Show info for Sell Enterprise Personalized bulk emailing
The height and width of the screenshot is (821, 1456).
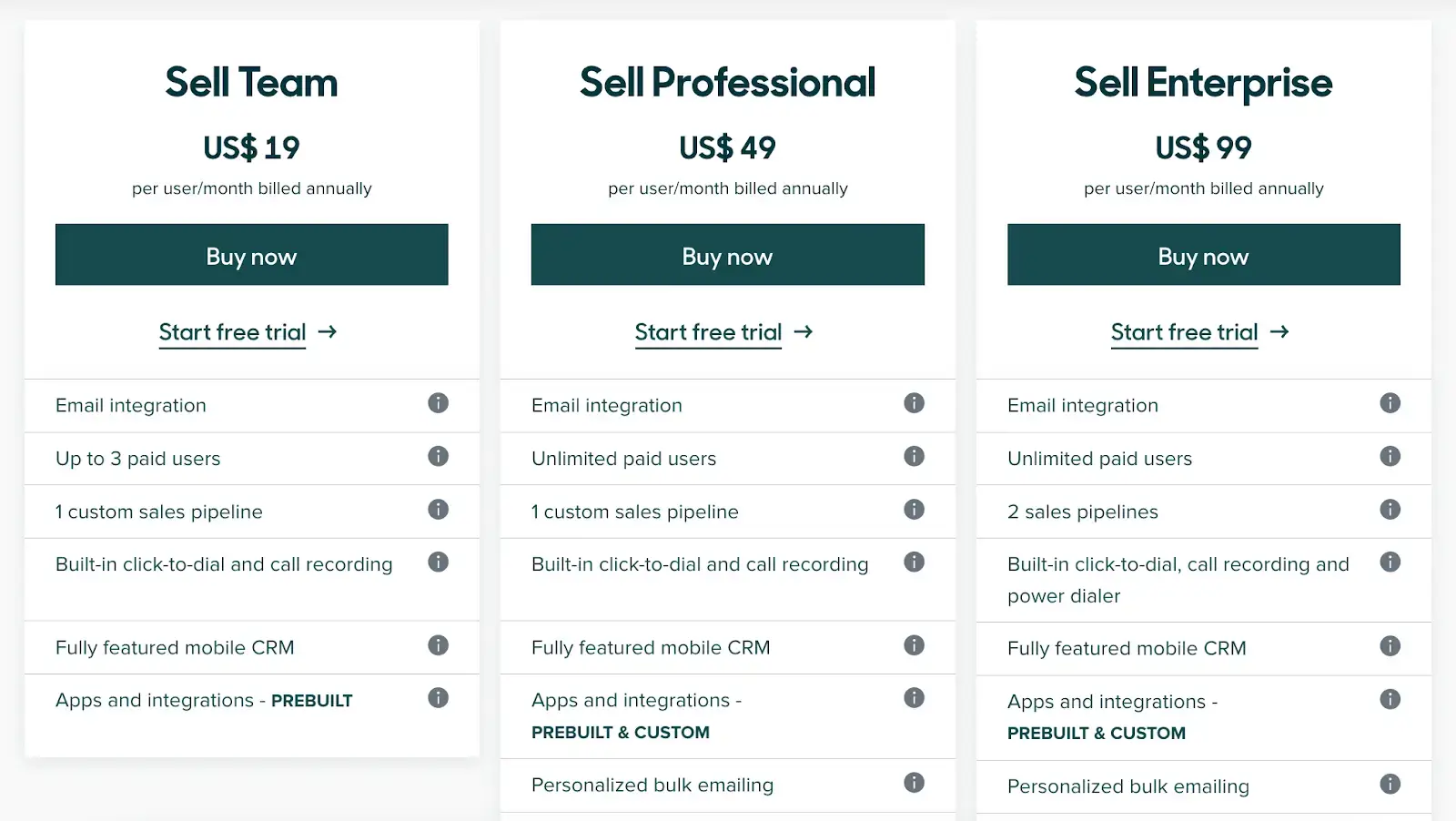1390,785
